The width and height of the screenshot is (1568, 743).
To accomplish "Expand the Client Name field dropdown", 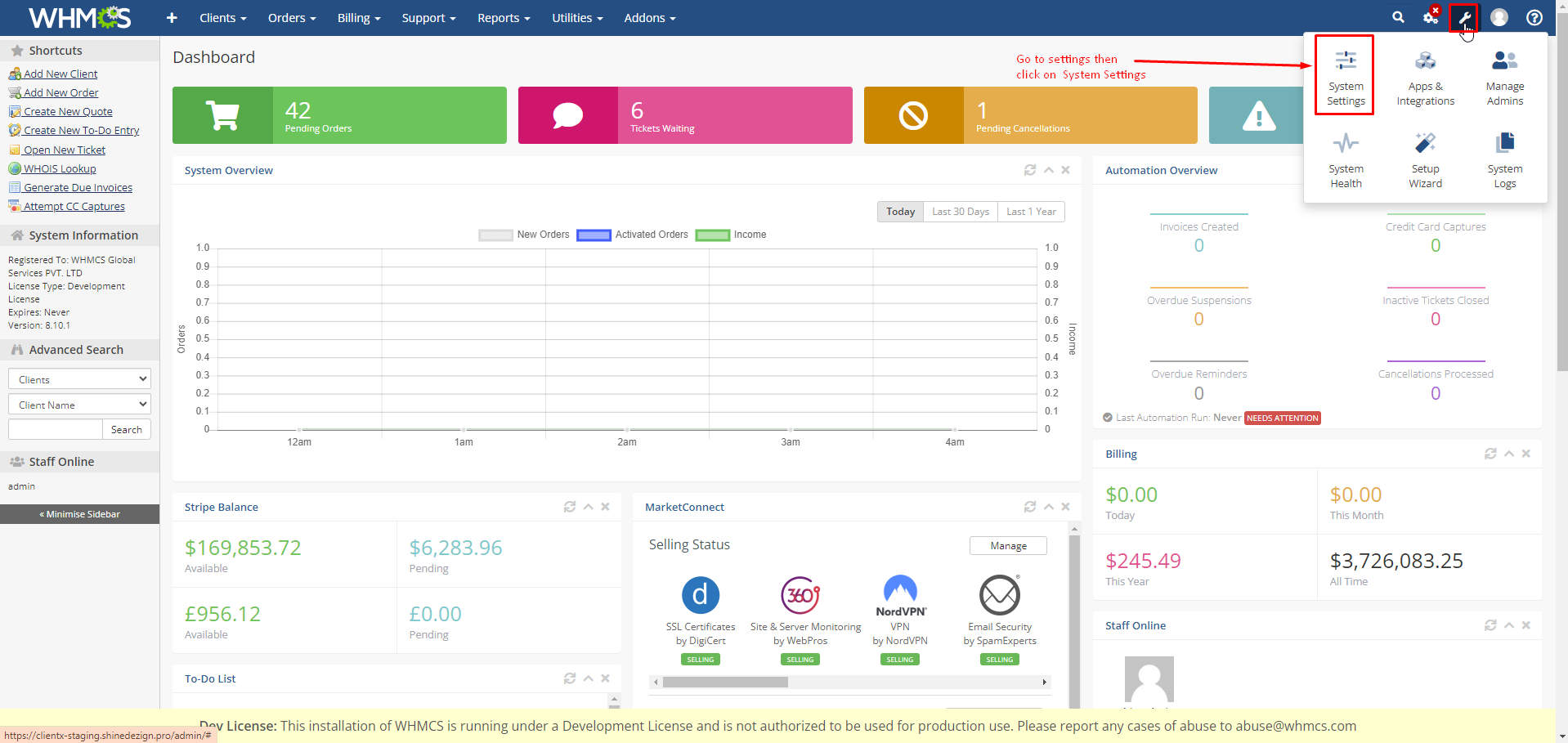I will (79, 405).
